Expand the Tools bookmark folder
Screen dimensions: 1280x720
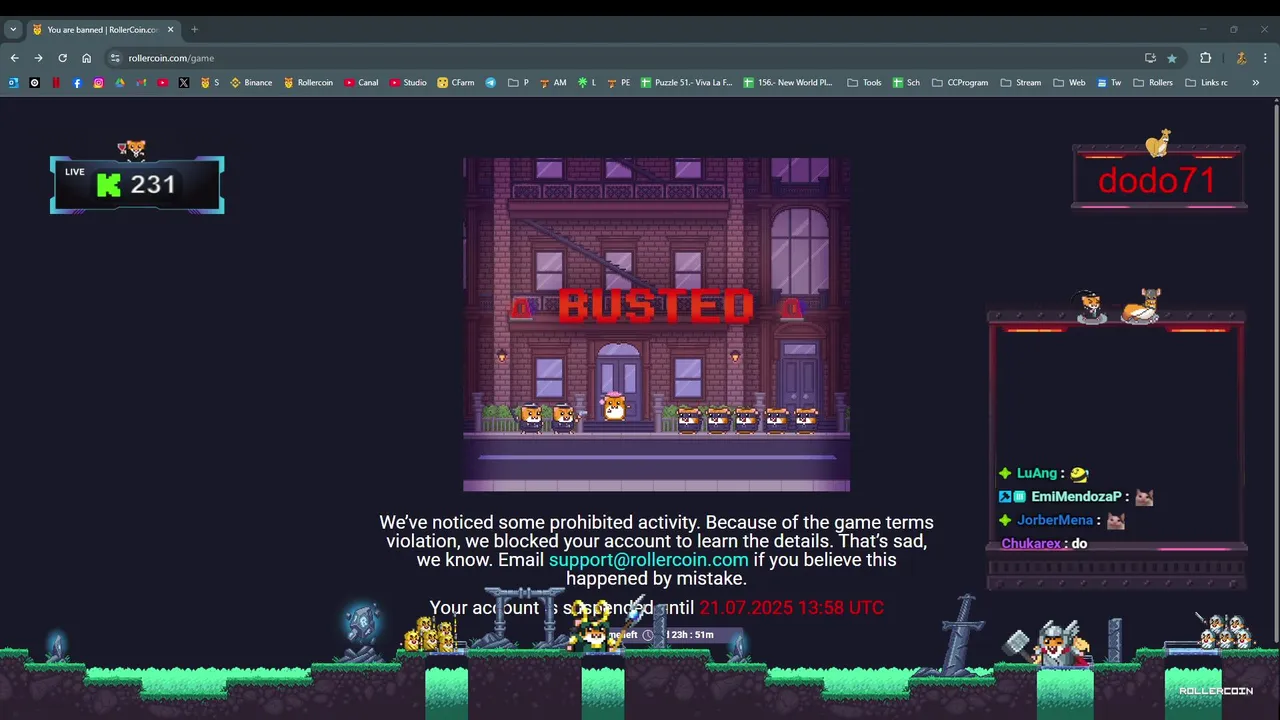864,83
